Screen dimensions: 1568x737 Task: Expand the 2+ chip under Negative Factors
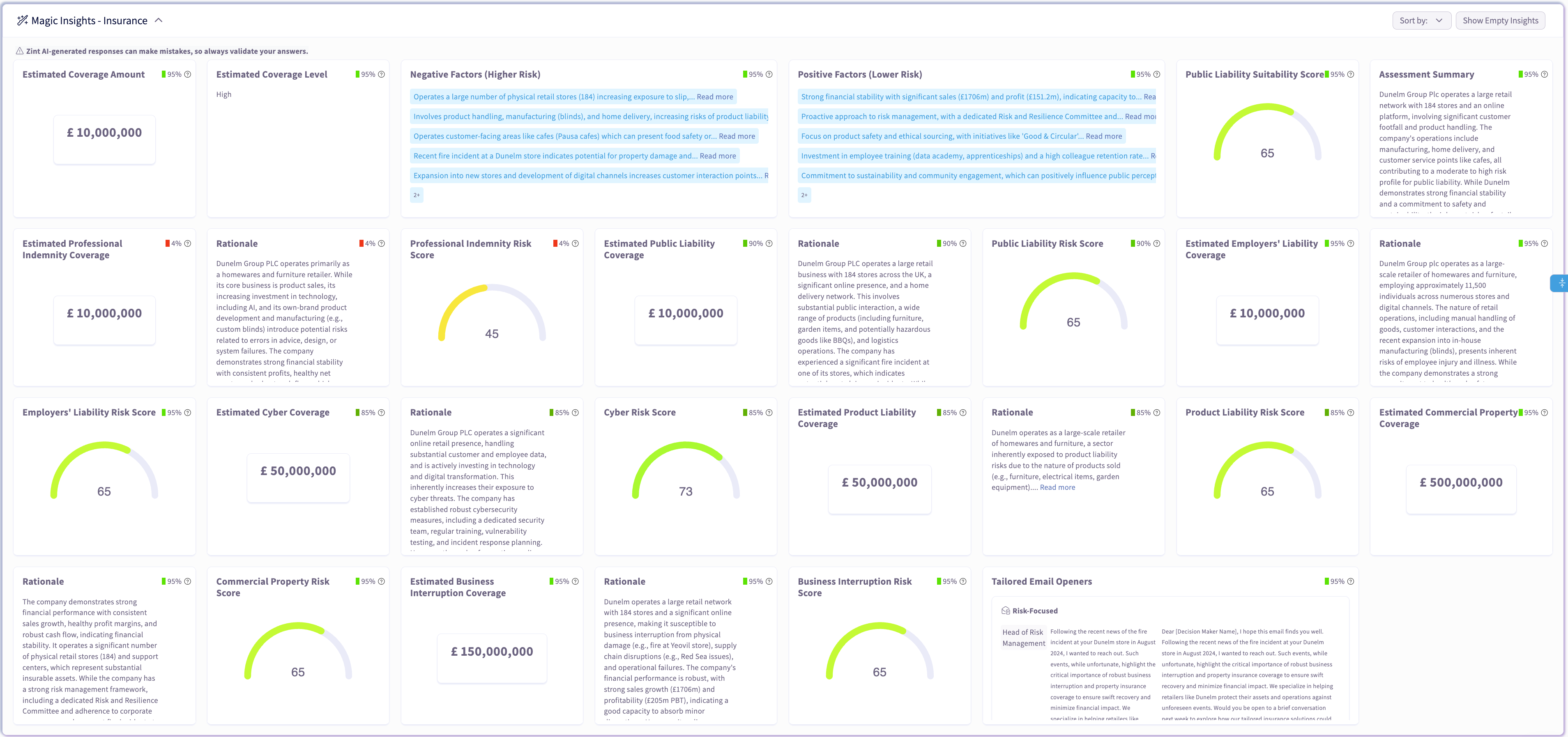[x=417, y=195]
